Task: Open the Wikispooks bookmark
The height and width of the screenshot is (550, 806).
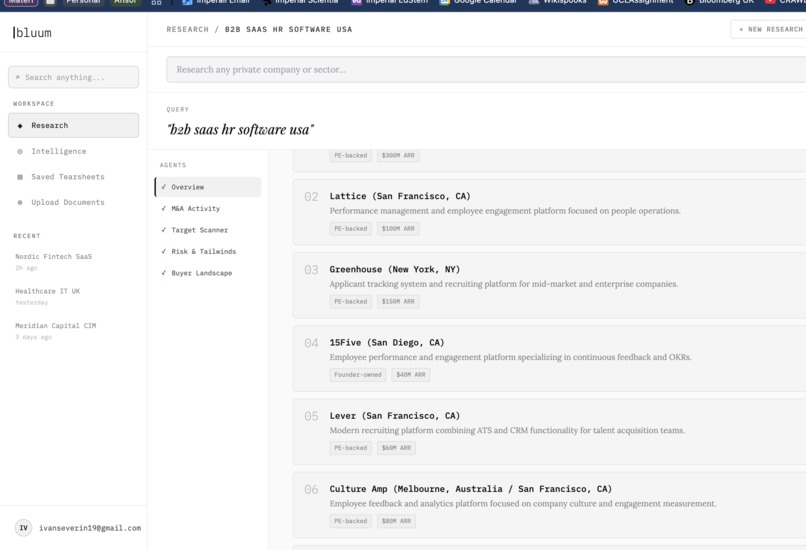Action: (x=558, y=3)
